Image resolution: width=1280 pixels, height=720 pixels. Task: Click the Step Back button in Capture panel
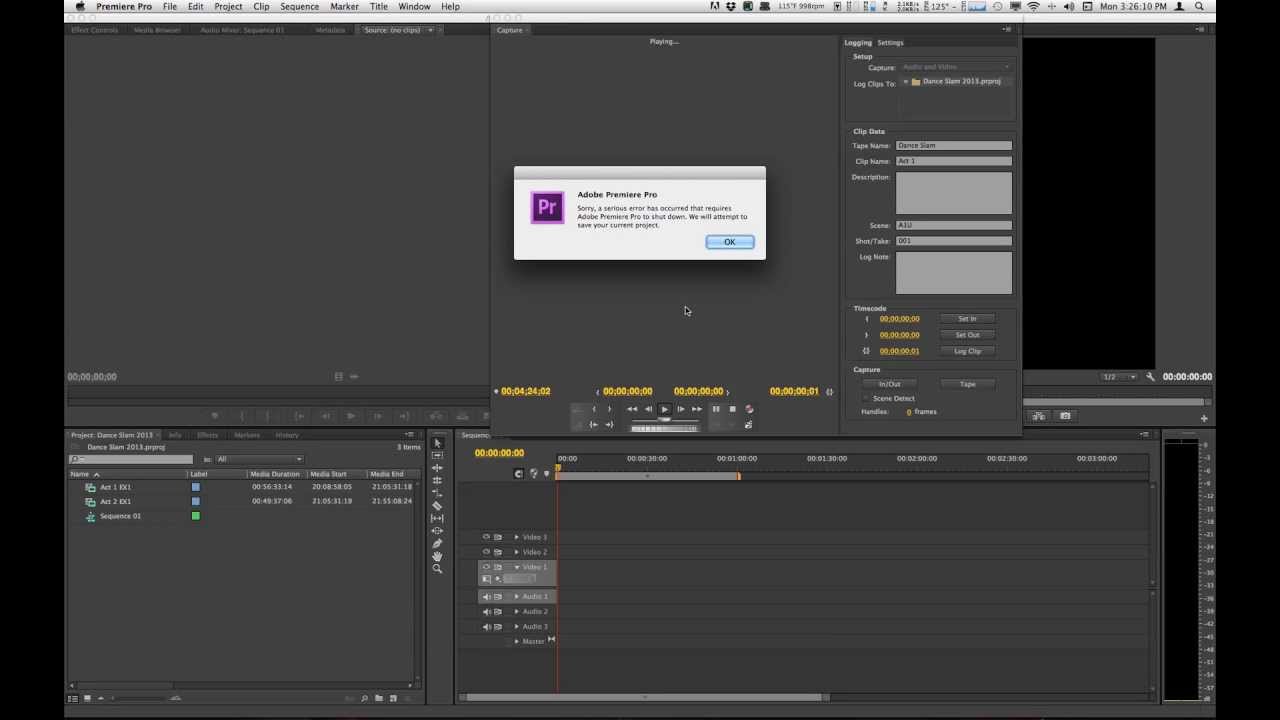tap(648, 409)
